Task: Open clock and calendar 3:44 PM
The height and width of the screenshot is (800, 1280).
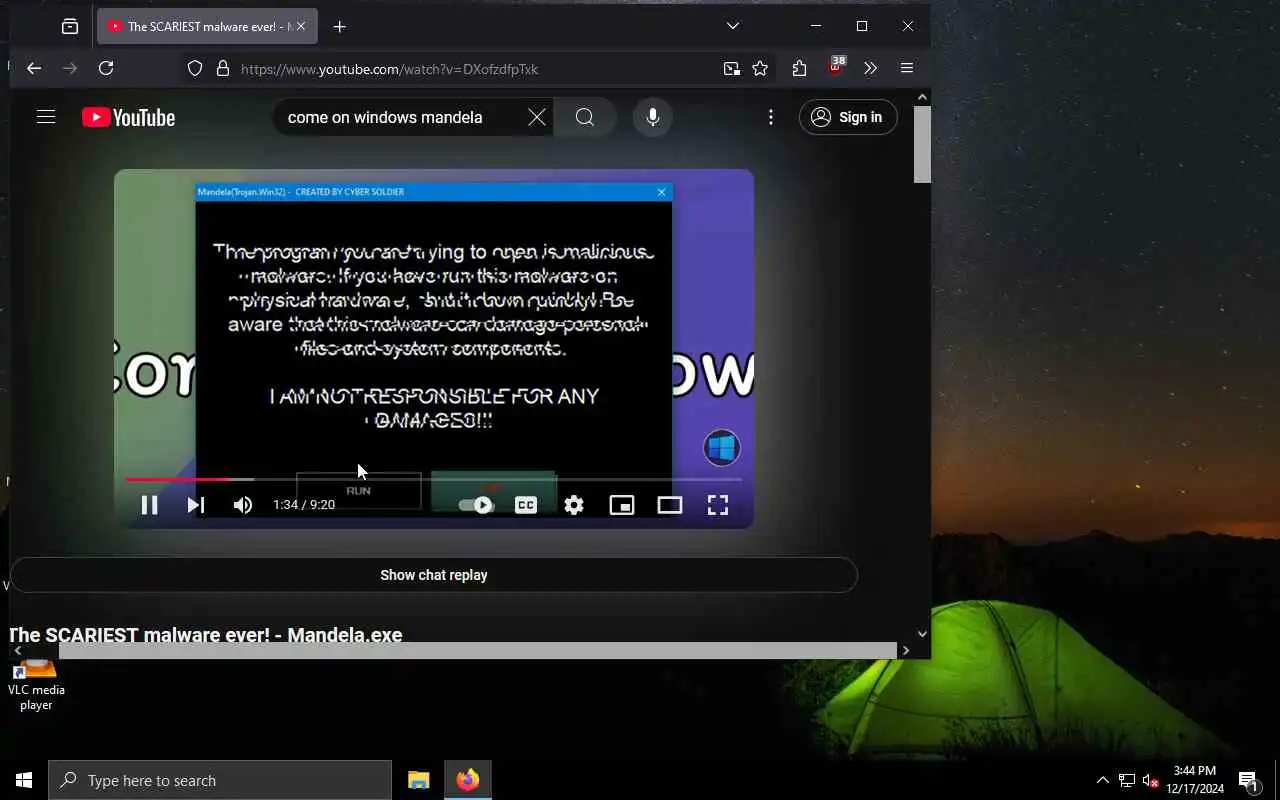Action: pos(1195,780)
